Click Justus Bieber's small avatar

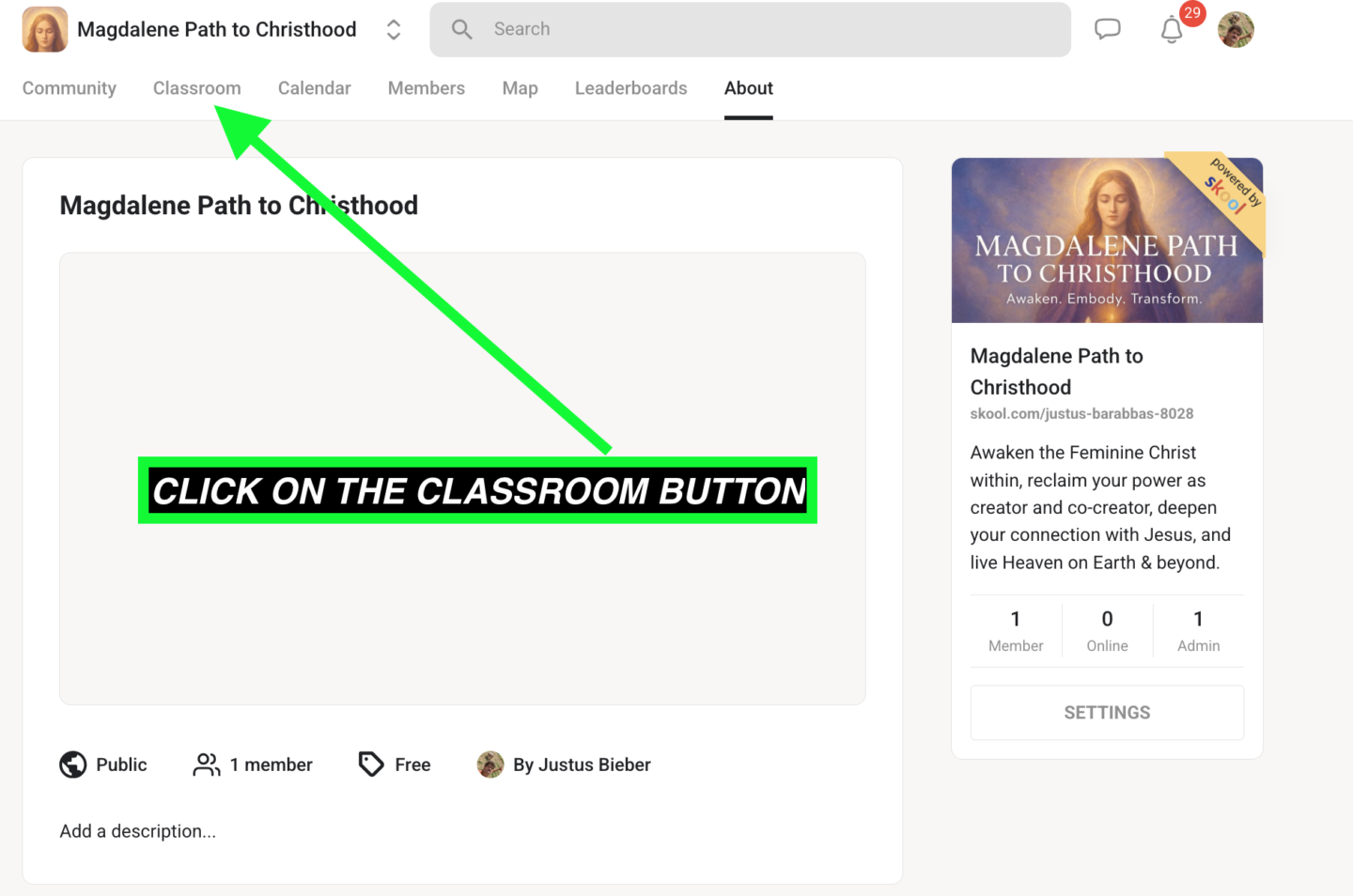click(490, 765)
